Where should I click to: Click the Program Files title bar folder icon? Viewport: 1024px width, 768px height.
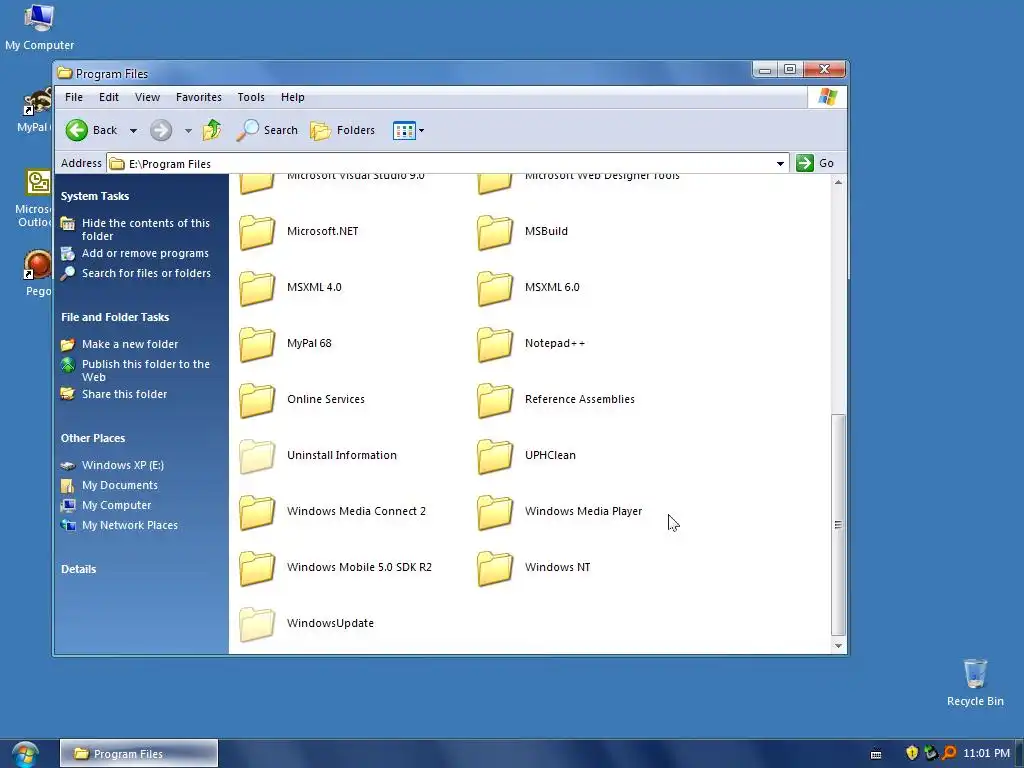[64, 73]
